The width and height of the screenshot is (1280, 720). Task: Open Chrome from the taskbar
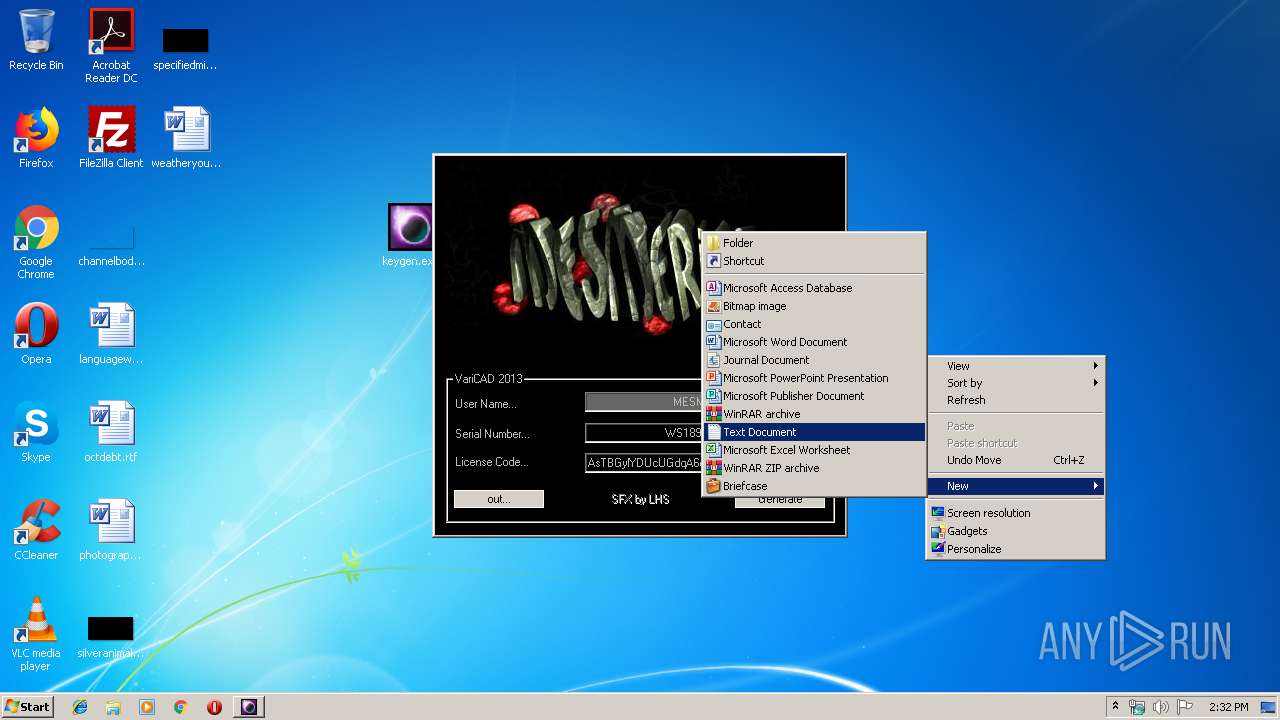(x=181, y=707)
